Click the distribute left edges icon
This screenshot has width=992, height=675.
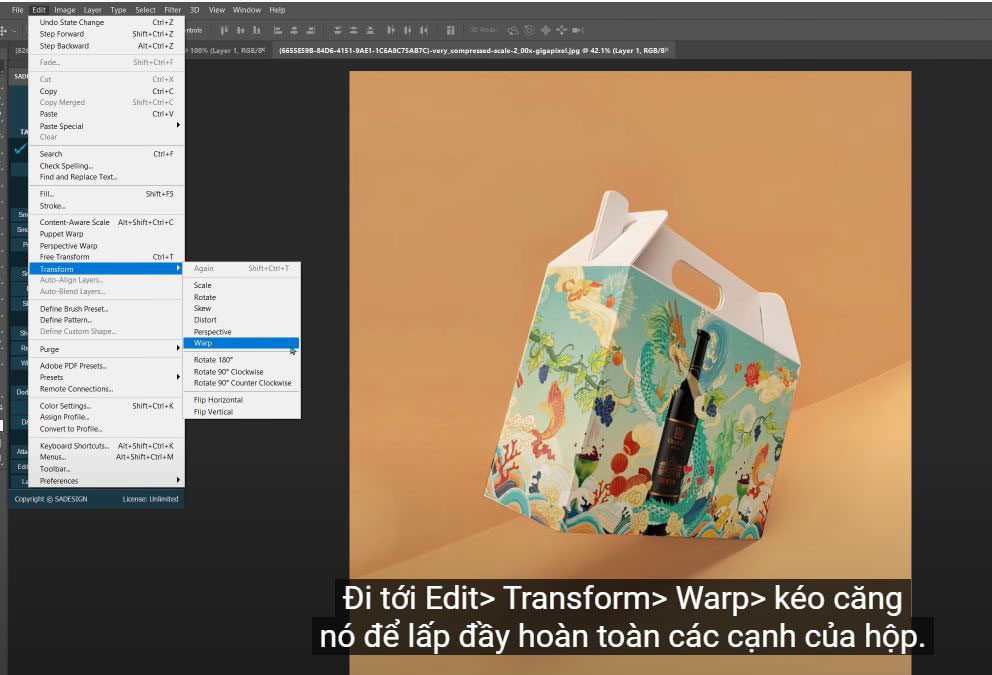(391, 30)
